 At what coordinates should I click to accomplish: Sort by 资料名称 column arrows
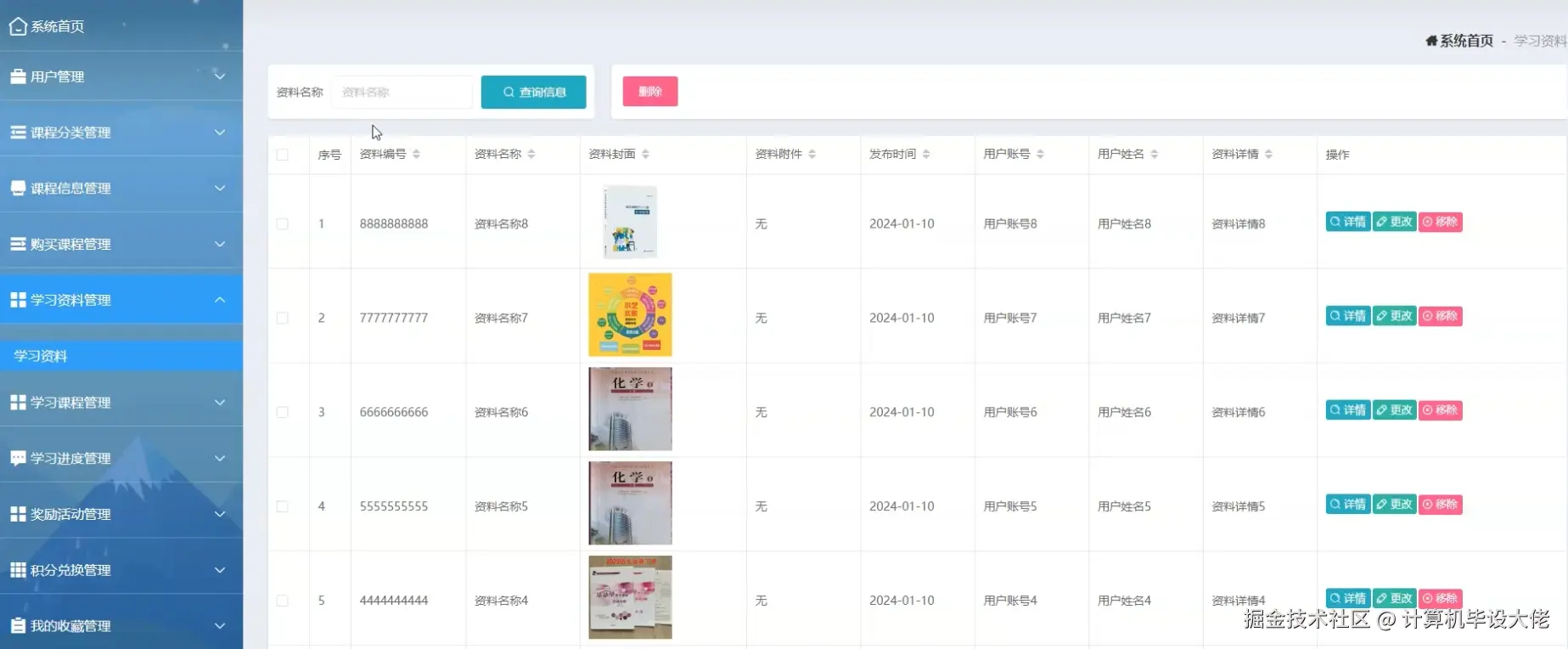tap(531, 155)
